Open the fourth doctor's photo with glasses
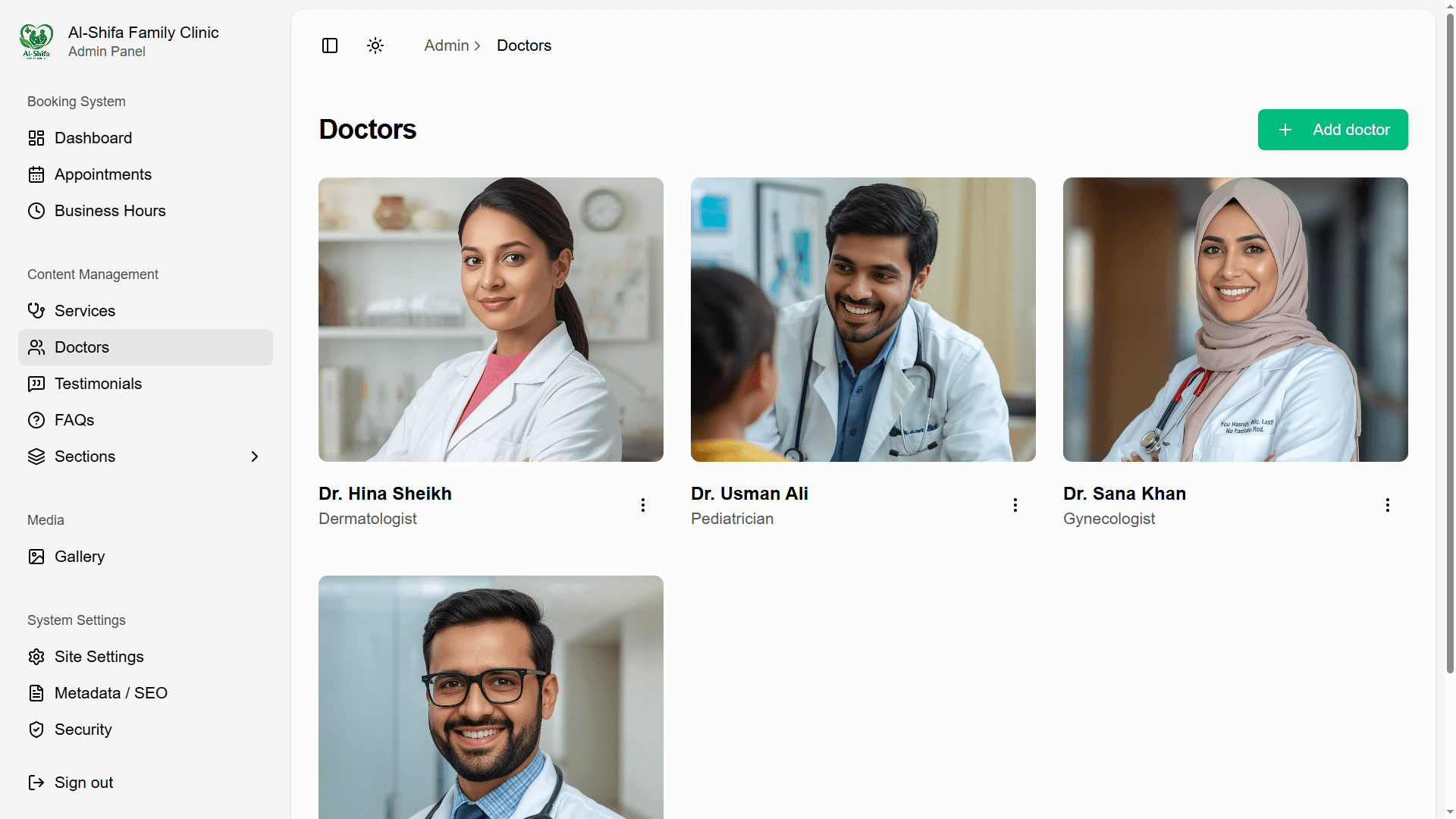Screen dimensions: 1456x819 pos(491,697)
